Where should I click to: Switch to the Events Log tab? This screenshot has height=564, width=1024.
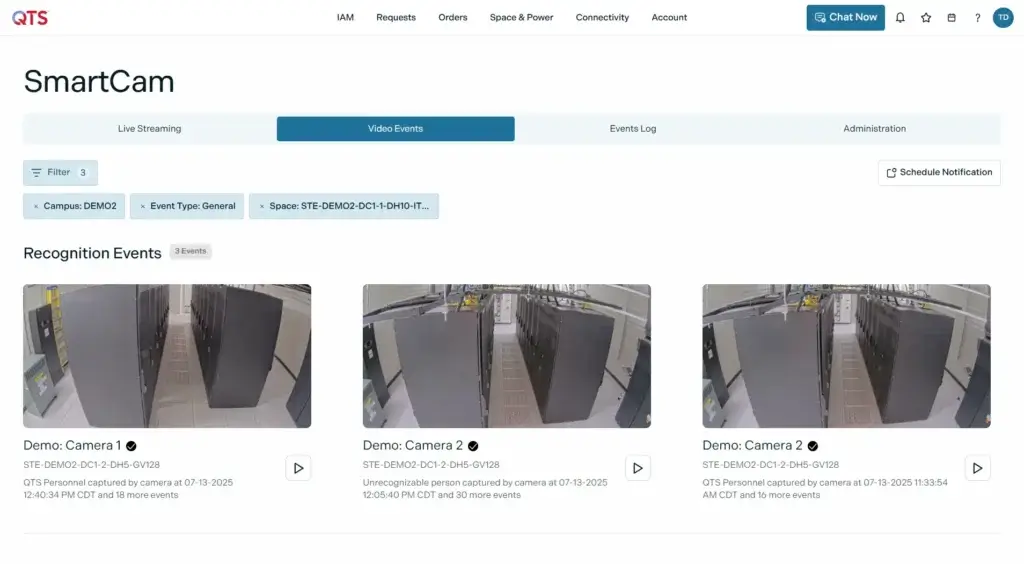click(x=633, y=129)
